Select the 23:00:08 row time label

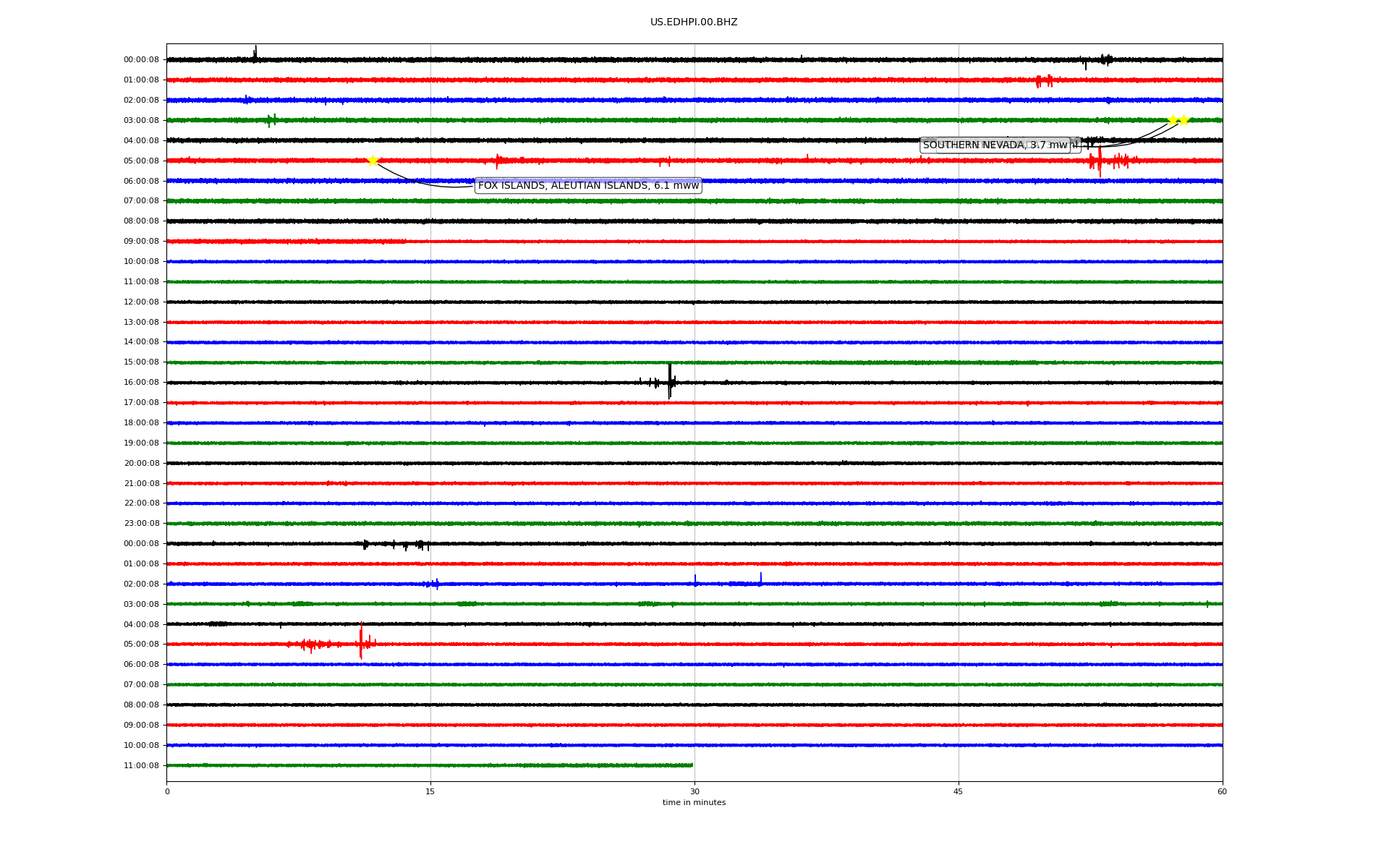point(141,524)
